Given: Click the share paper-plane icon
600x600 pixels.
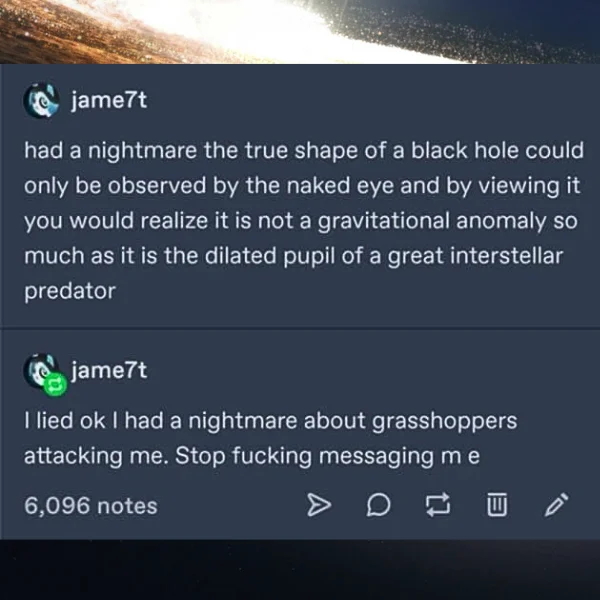Looking at the screenshot, I should [319, 505].
